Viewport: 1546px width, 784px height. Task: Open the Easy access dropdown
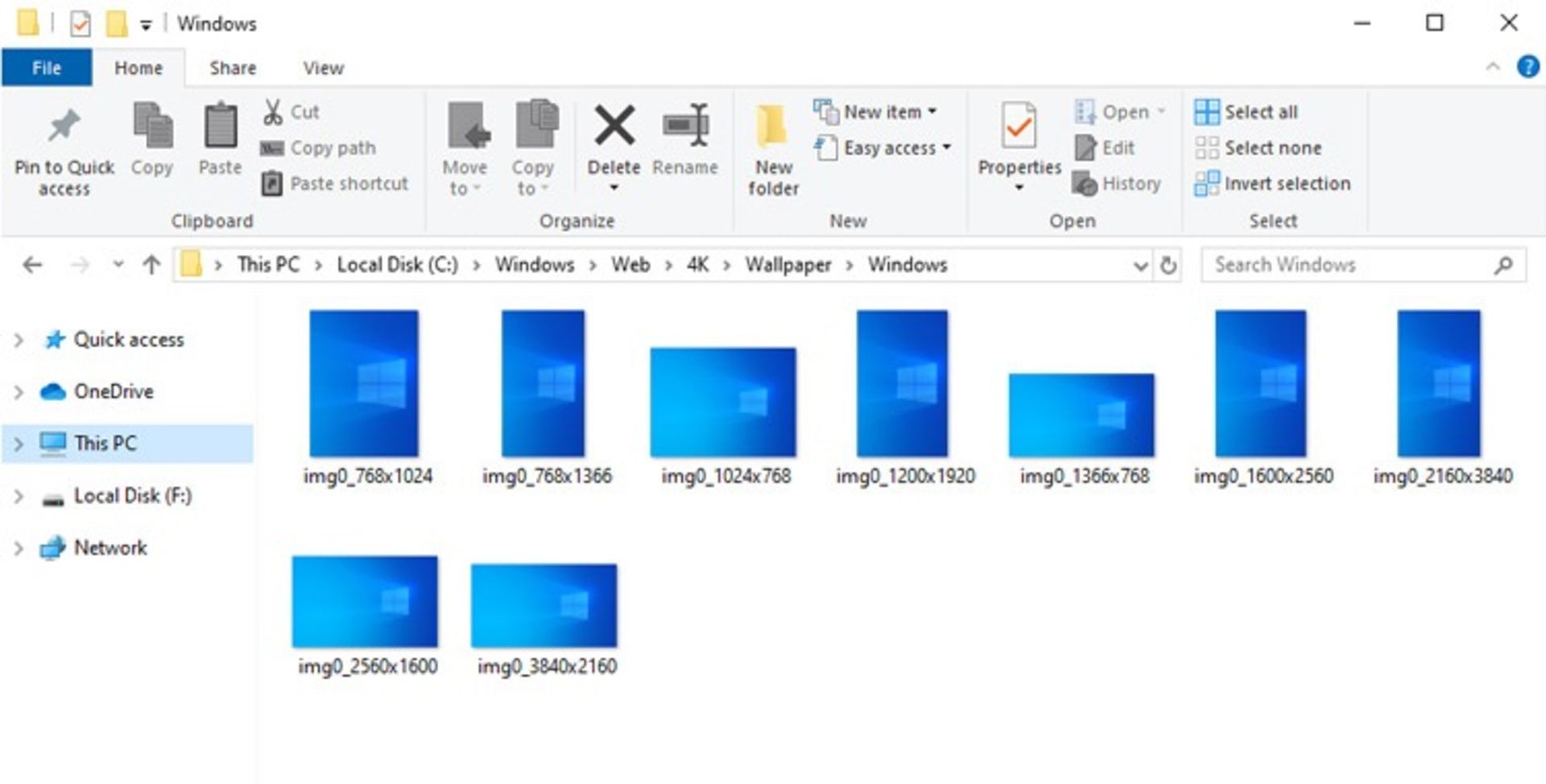[x=883, y=148]
